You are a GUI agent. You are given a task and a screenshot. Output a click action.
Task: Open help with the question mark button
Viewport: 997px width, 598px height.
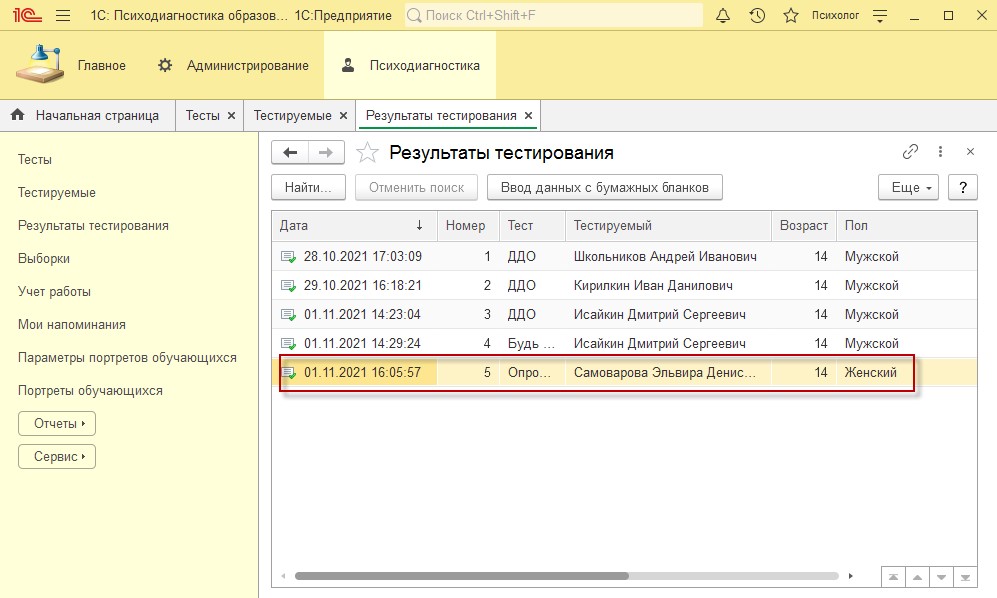[963, 187]
